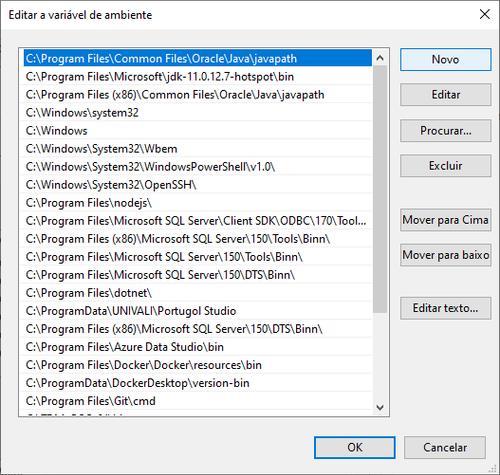
Task: Click the Editar button
Action: [x=446, y=95]
